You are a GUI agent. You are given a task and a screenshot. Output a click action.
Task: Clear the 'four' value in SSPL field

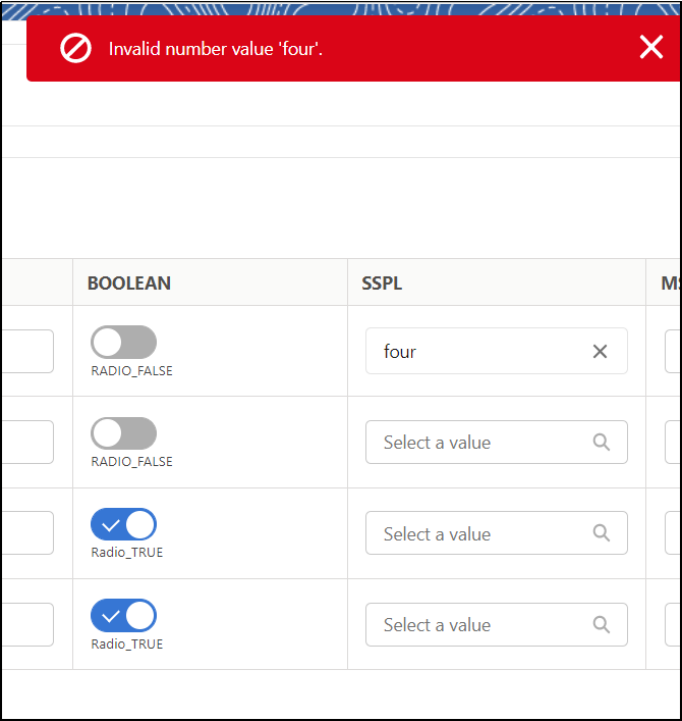[600, 352]
